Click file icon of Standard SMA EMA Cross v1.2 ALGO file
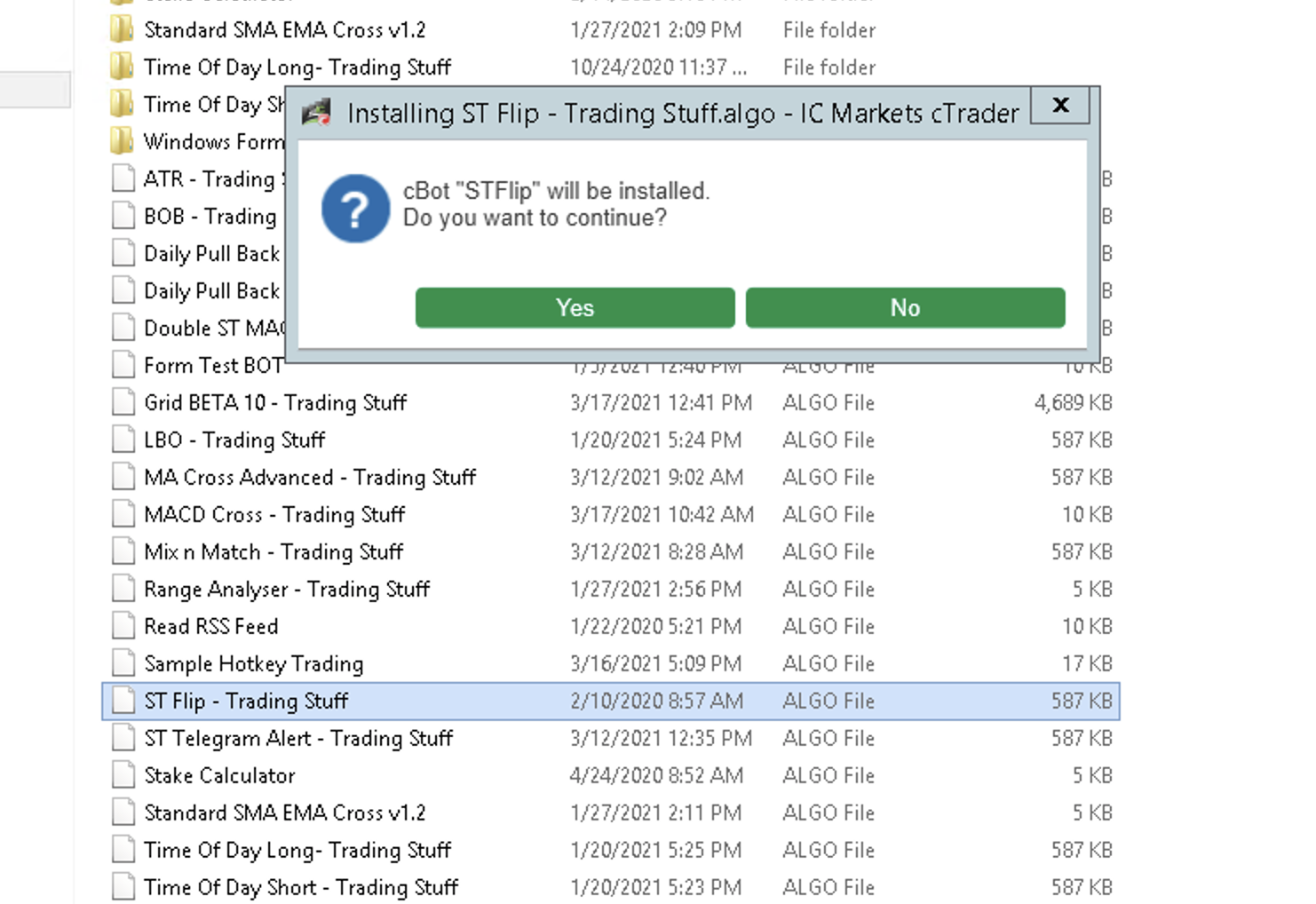 [x=123, y=813]
